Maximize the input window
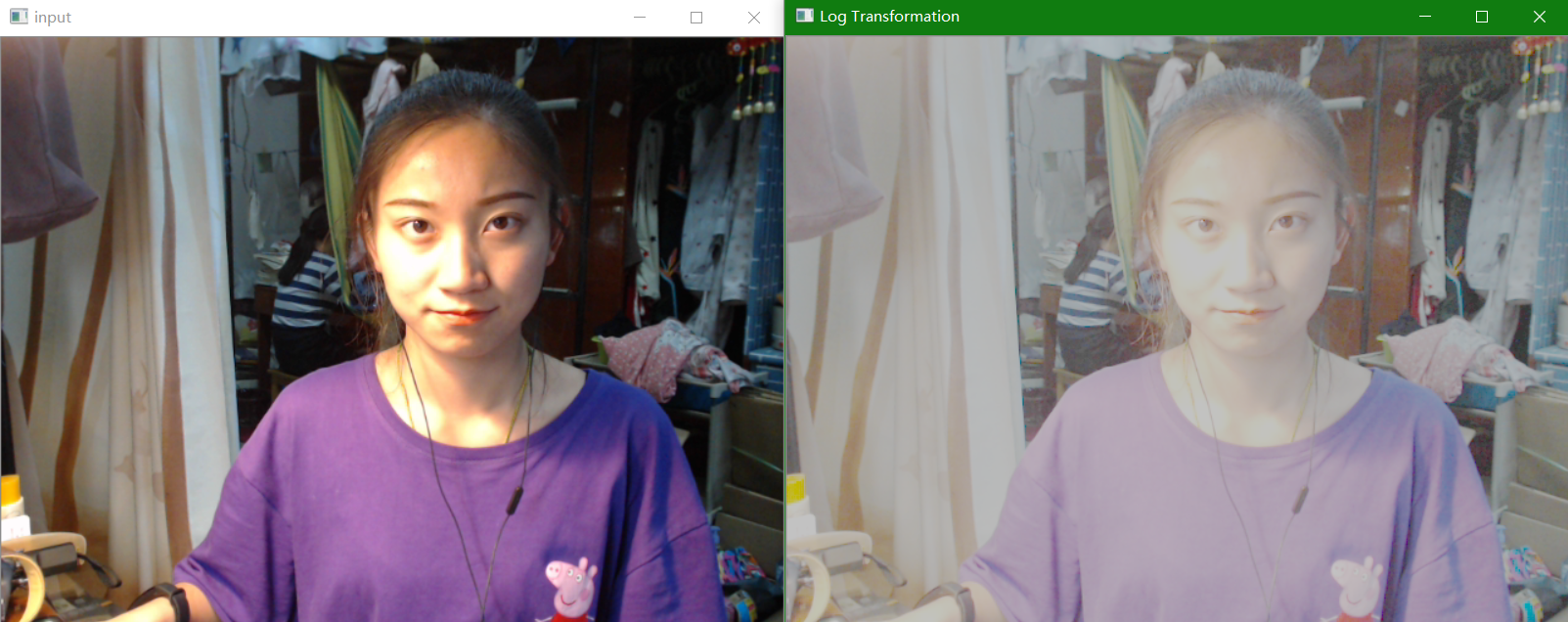This screenshot has width=1568, height=622. point(696,18)
